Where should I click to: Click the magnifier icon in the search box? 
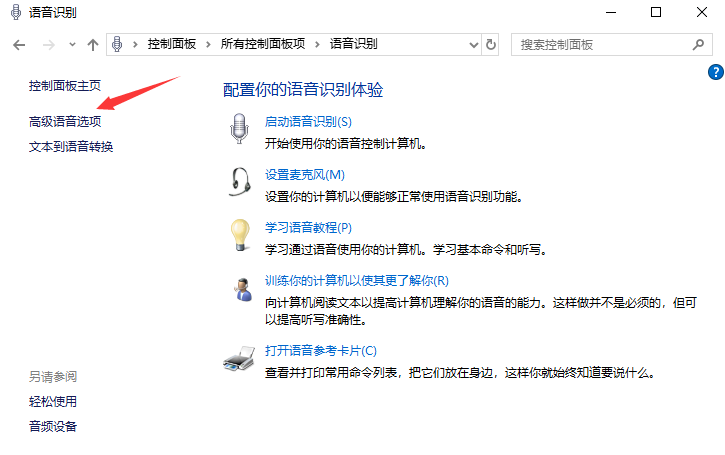coord(698,44)
